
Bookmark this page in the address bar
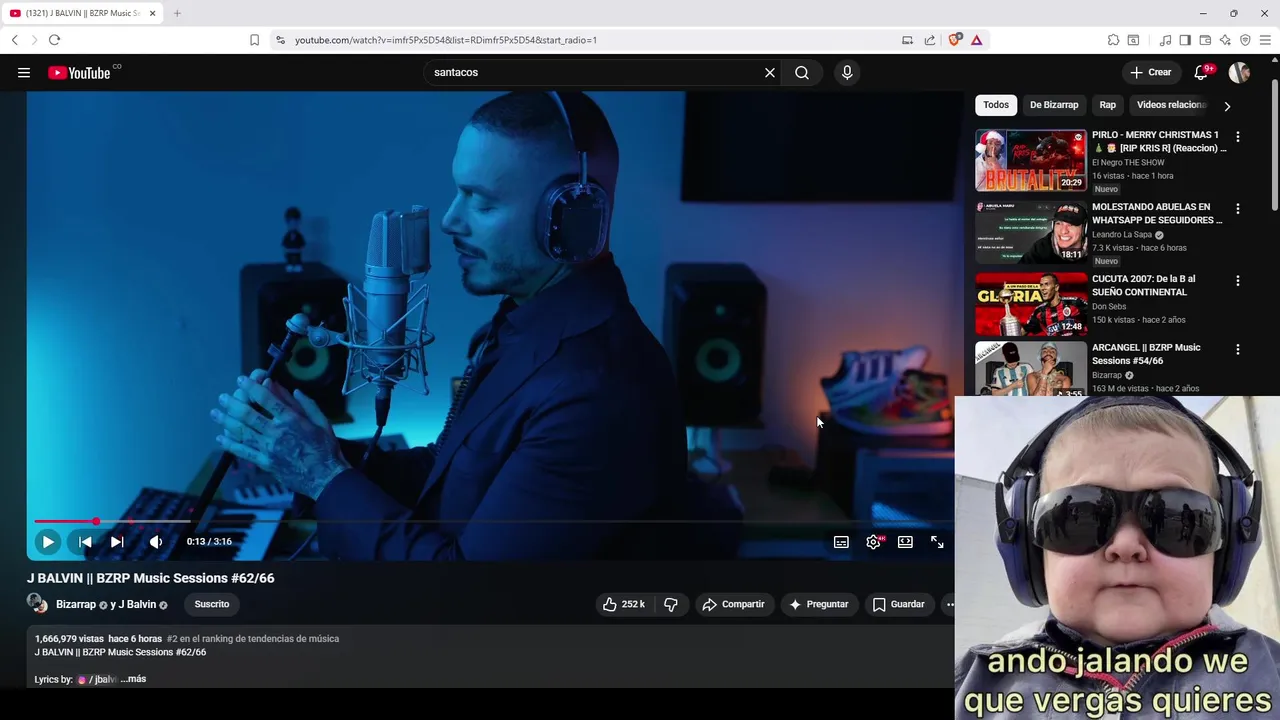[x=254, y=40]
